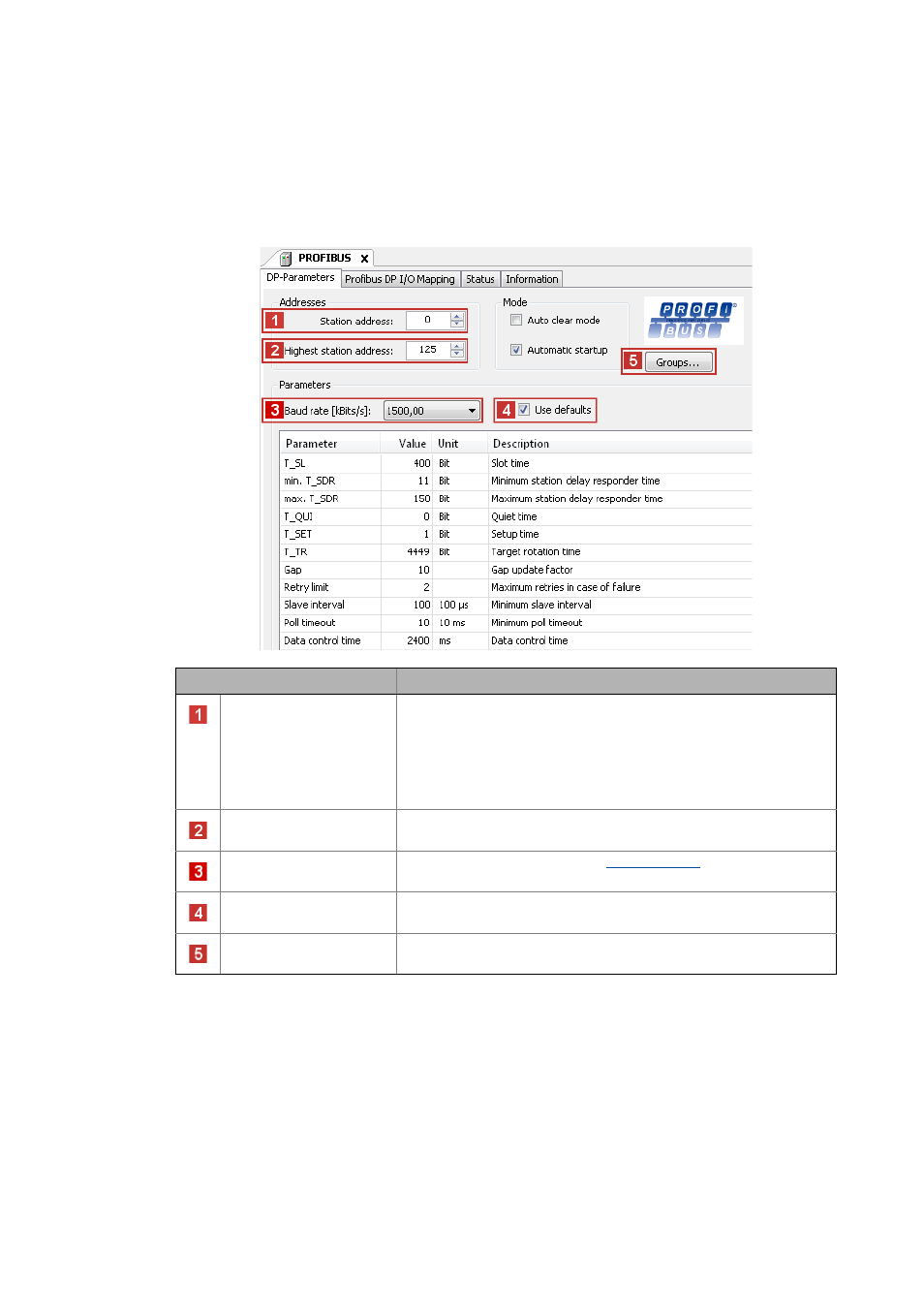The width and height of the screenshot is (924, 1308).
Task: Click the Minimum poll timeout description
Action: [x=537, y=623]
